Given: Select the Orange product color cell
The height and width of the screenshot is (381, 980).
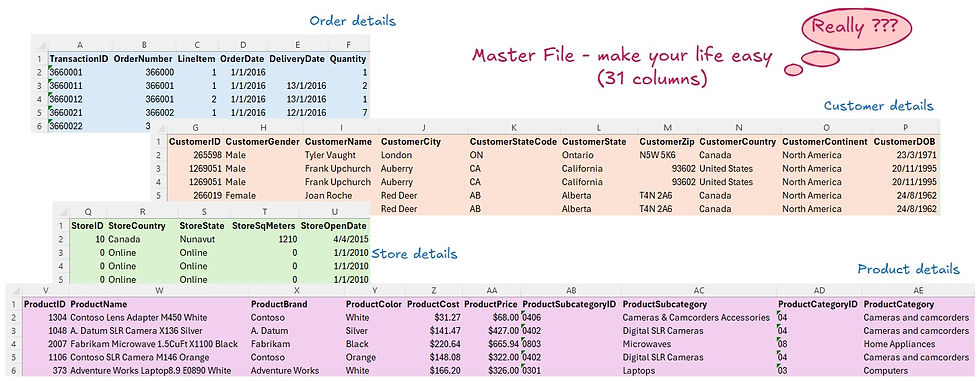Looking at the screenshot, I should tap(374, 358).
